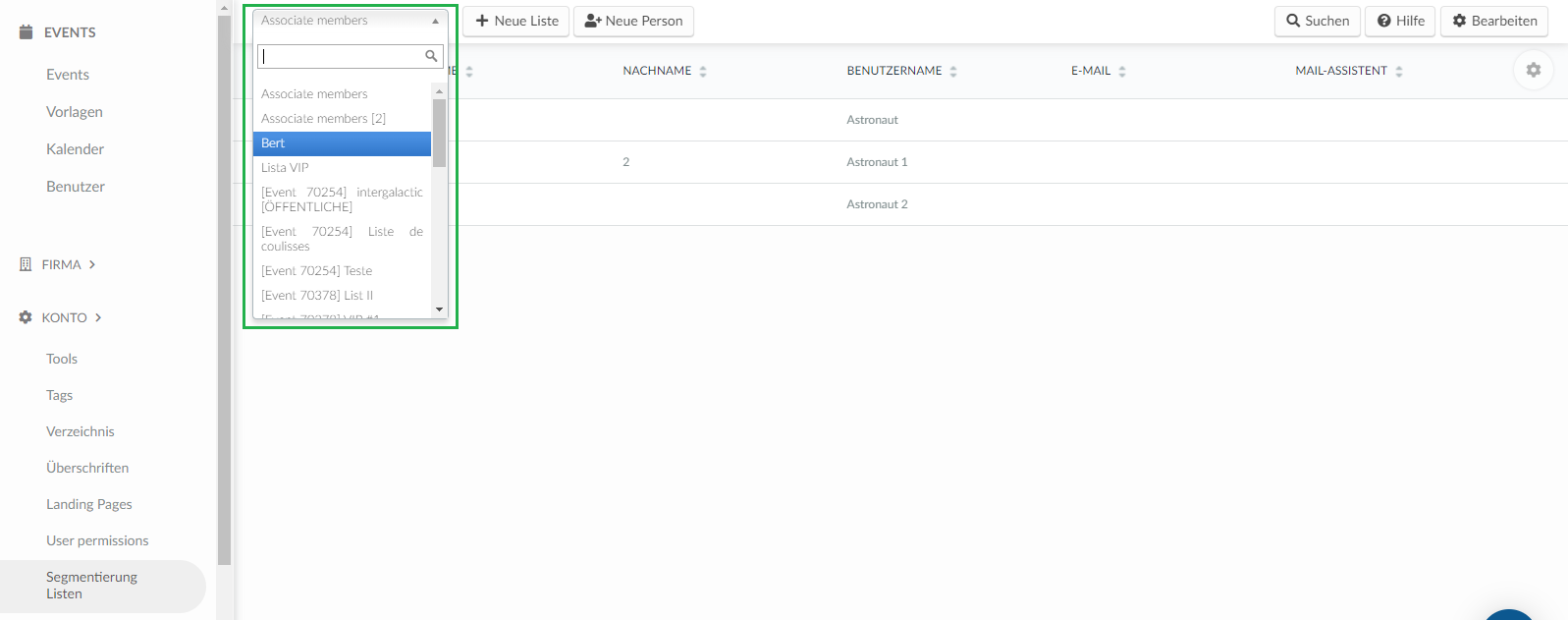
Task: Click the Astronaut 2 username cell
Action: click(877, 204)
